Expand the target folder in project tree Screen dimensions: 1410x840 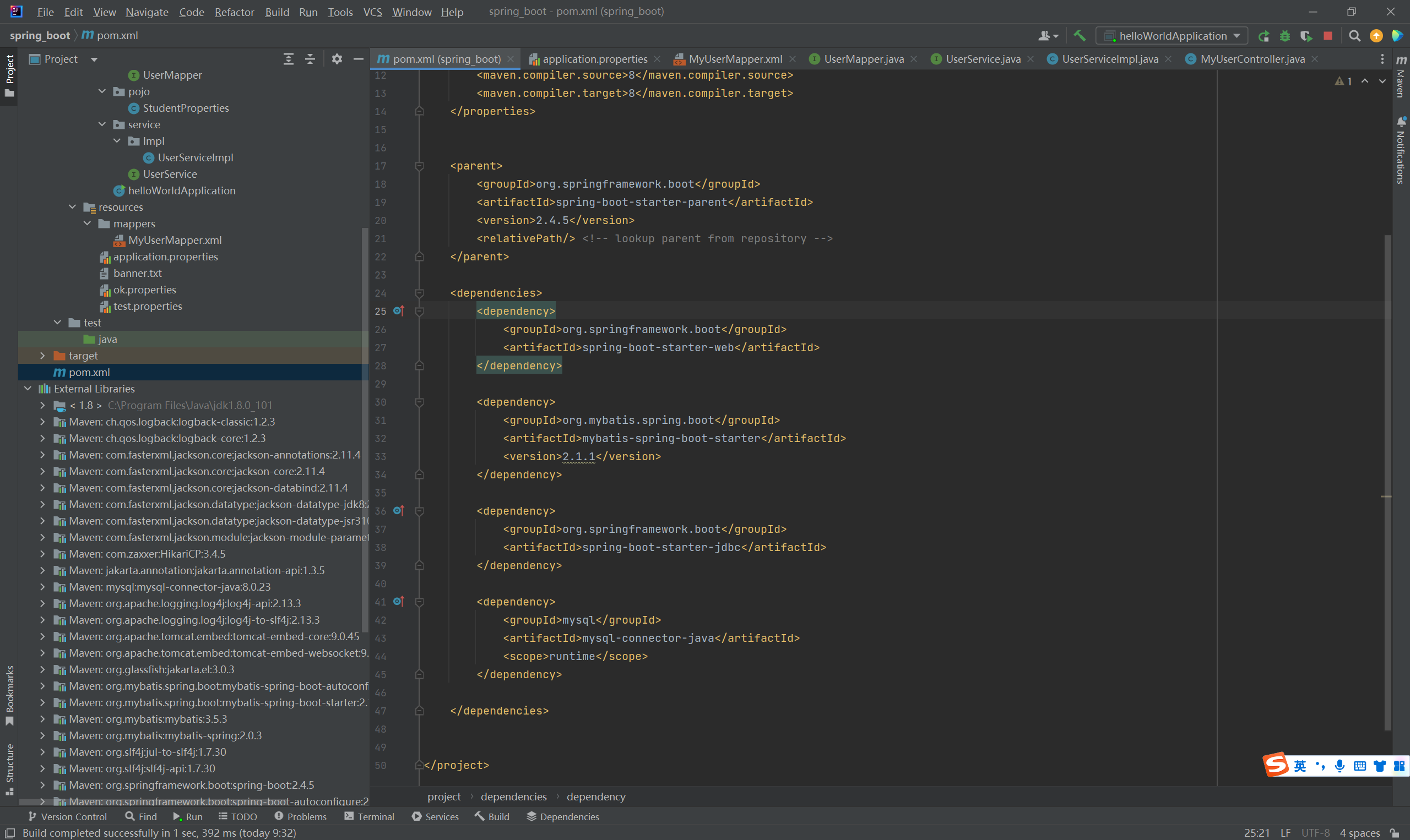42,356
